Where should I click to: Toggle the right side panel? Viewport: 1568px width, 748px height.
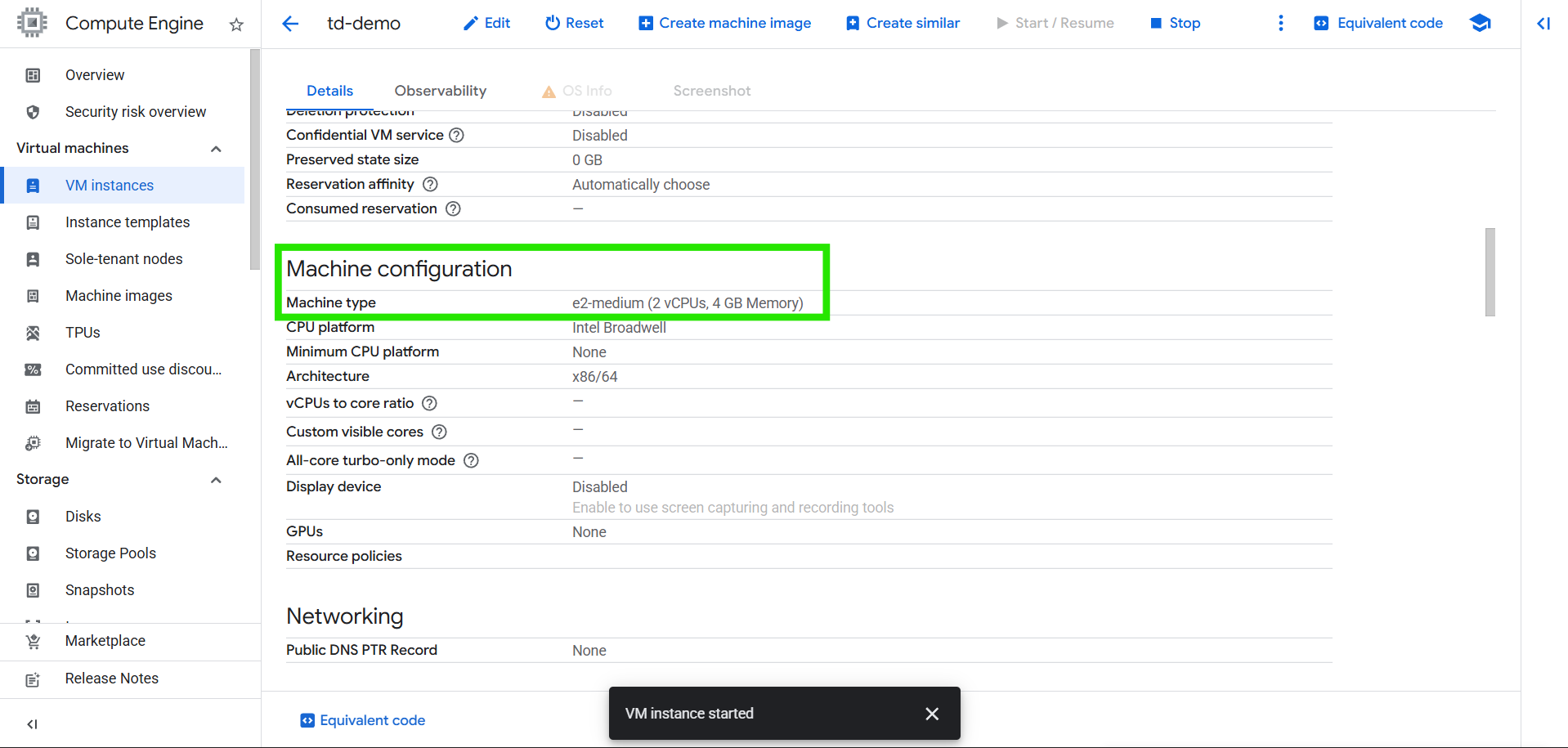click(x=1543, y=24)
